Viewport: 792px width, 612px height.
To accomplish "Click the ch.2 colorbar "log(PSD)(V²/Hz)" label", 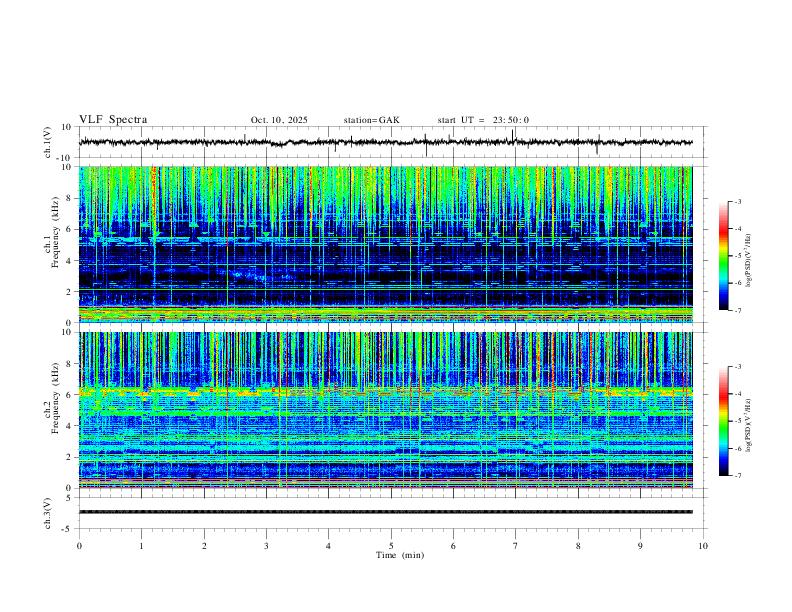I will click(x=749, y=425).
